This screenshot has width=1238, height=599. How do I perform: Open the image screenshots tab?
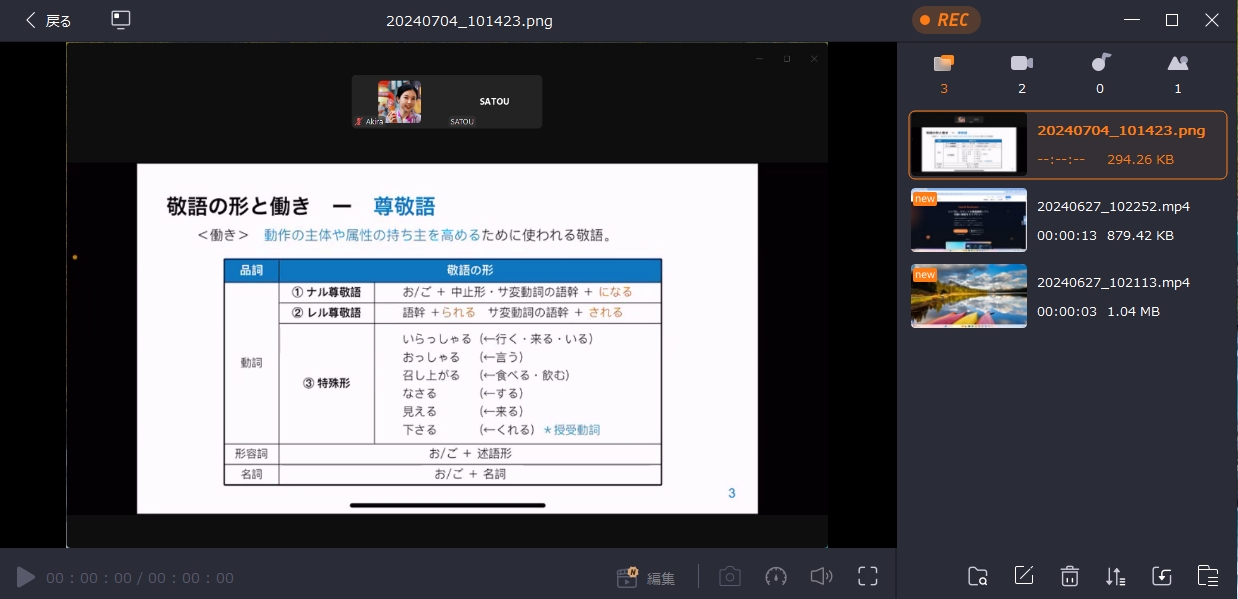tap(1178, 64)
